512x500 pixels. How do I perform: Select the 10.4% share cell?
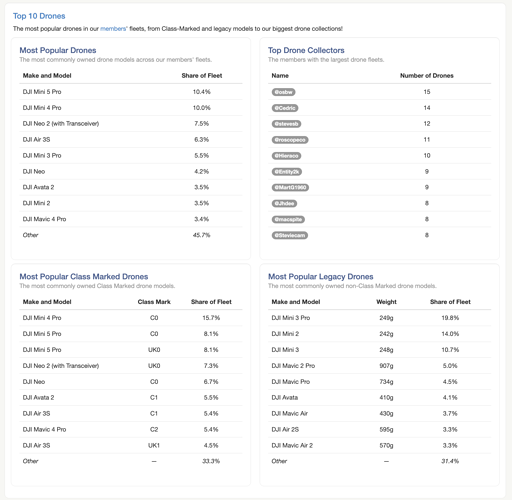[202, 92]
